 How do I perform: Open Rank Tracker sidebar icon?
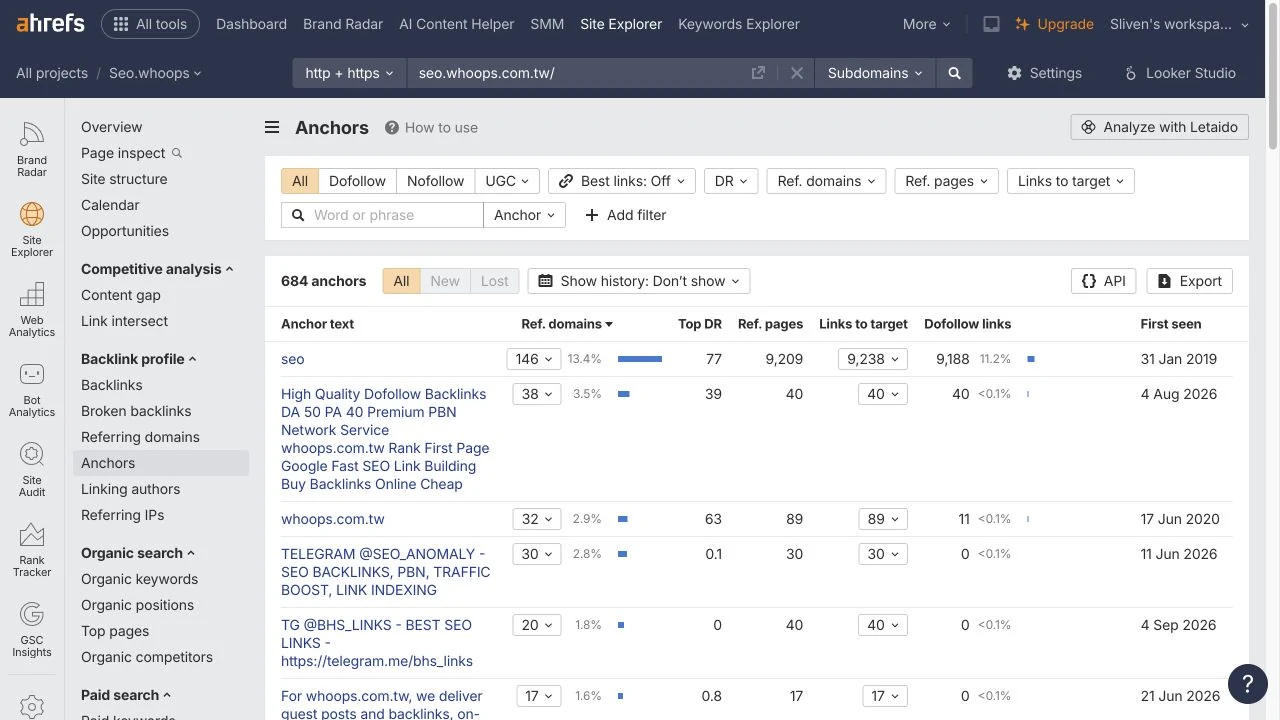32,549
